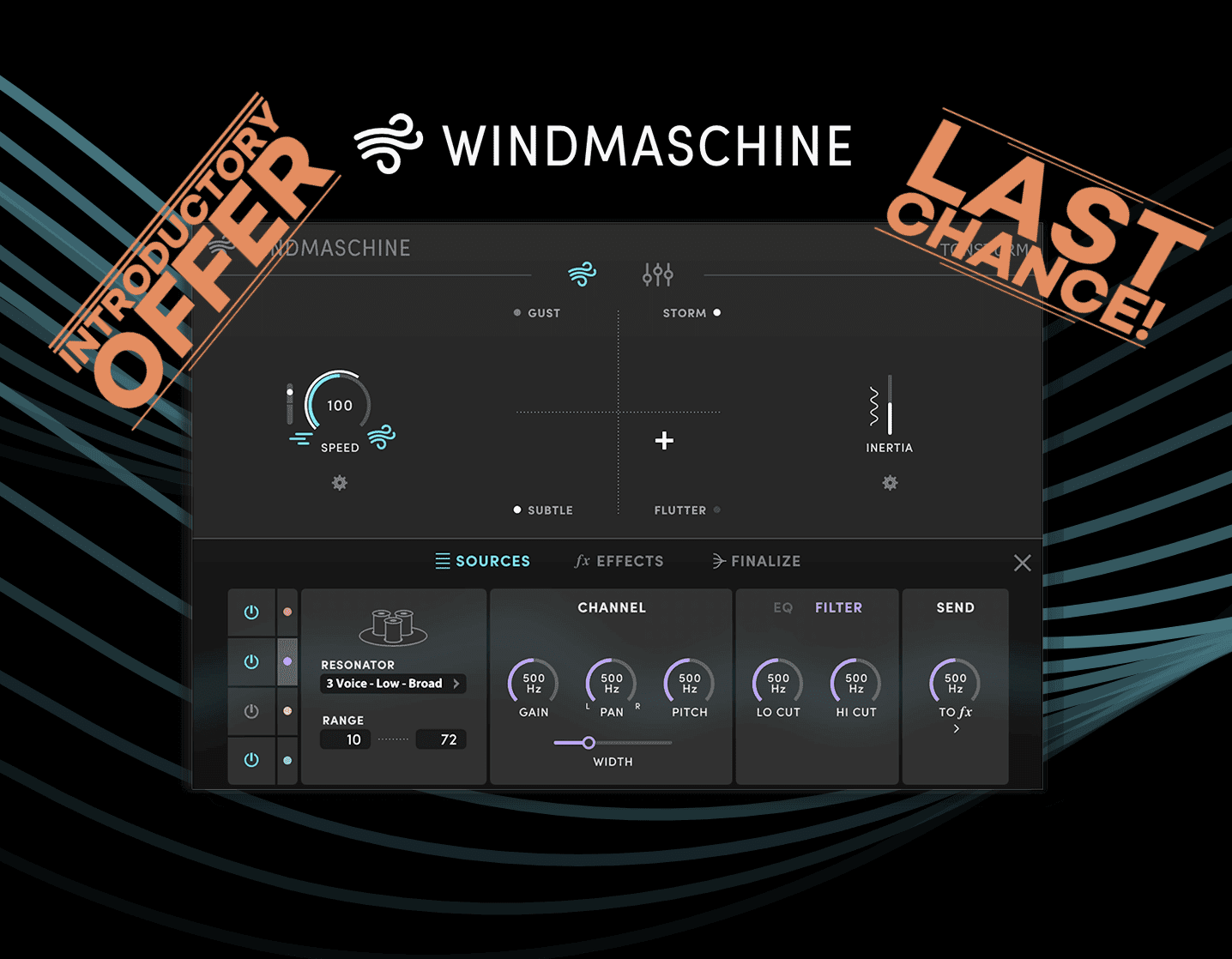Viewport: 1232px width, 959px height.
Task: Toggle power for the first source
Action: (251, 612)
